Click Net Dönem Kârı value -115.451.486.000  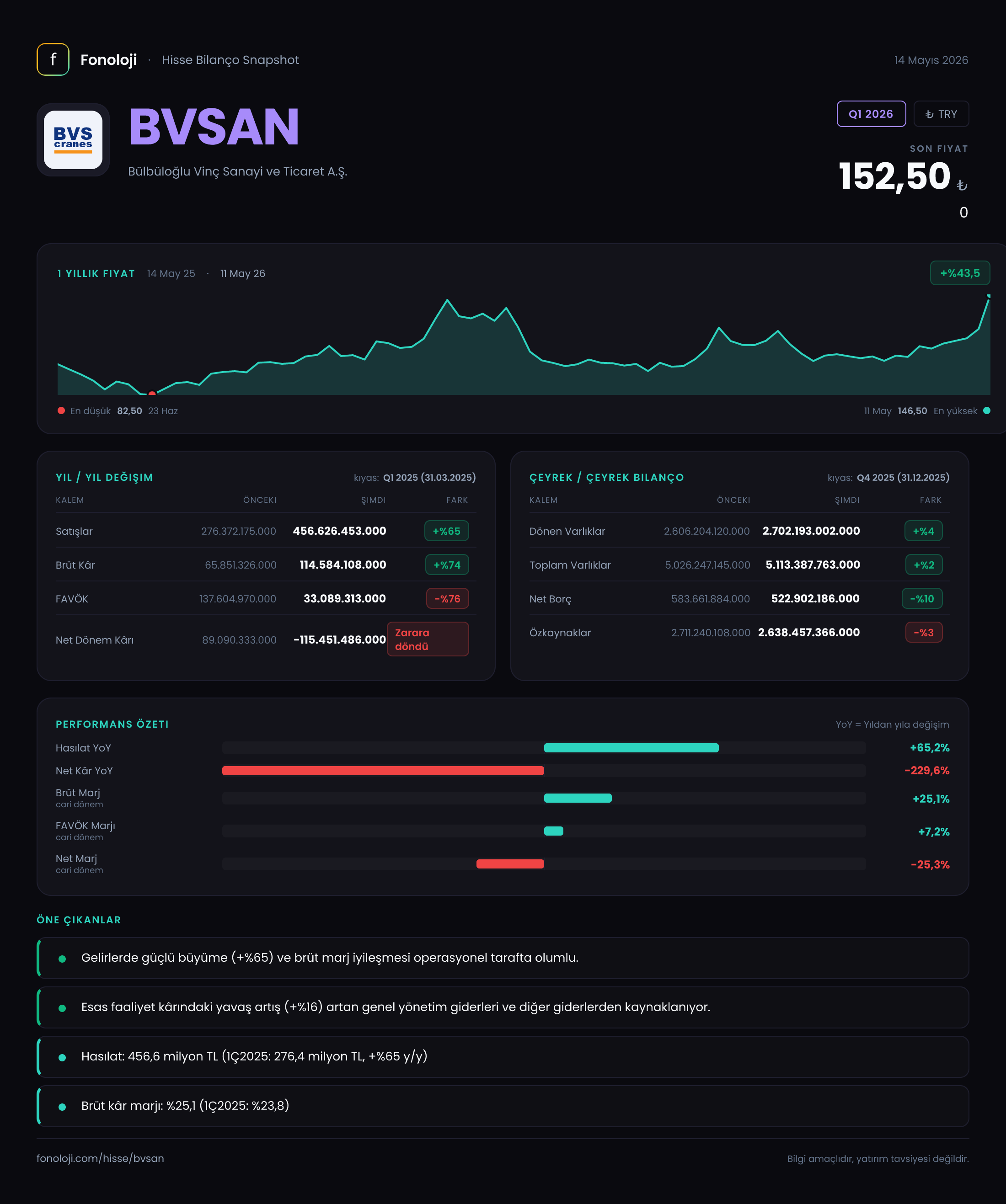tap(340, 640)
